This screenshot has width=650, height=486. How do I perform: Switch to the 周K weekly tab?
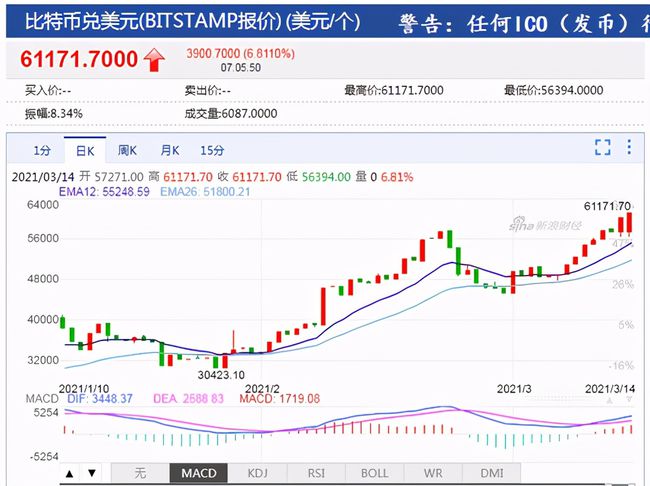click(127, 151)
